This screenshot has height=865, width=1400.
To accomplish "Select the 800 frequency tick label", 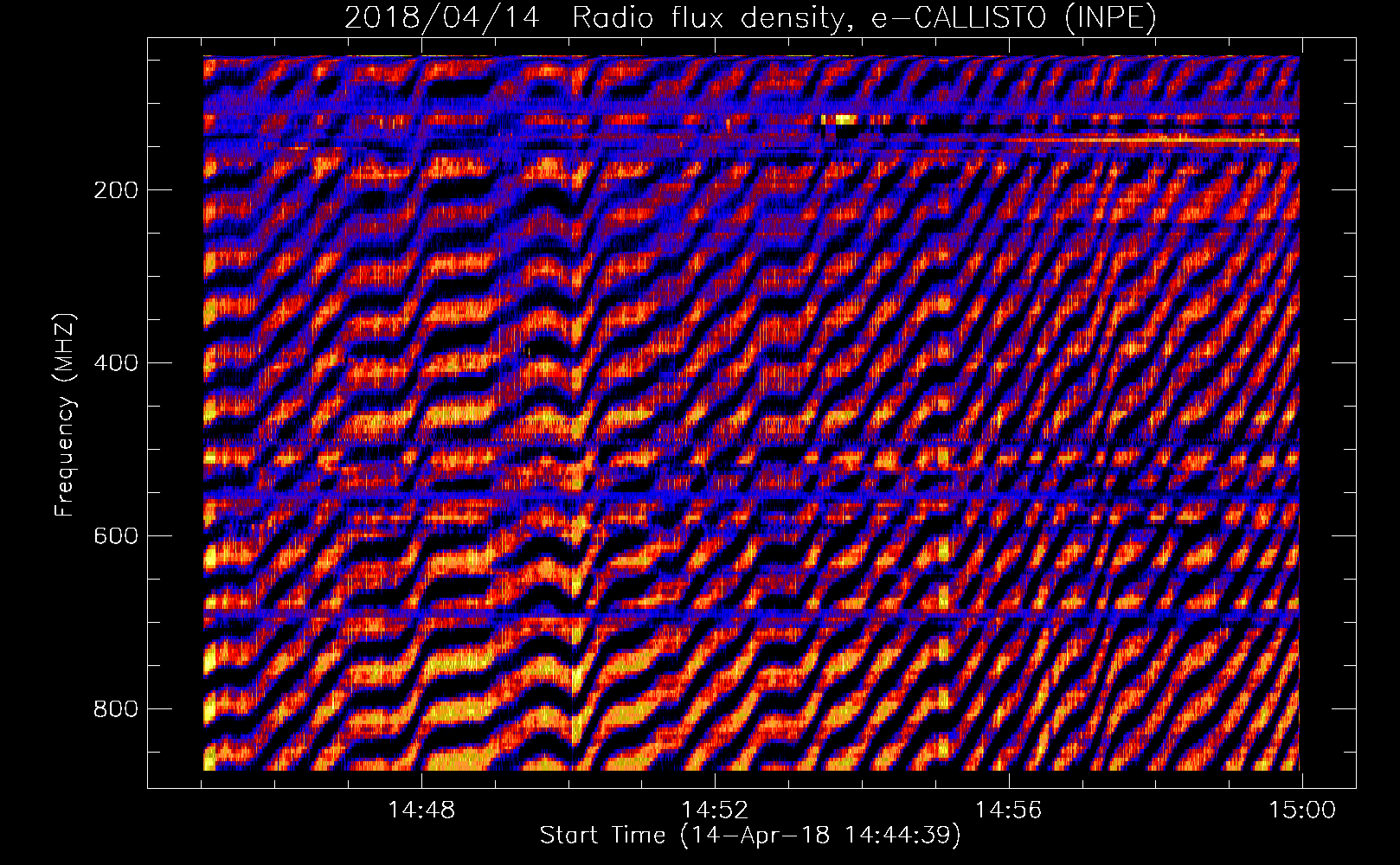I will (x=116, y=709).
